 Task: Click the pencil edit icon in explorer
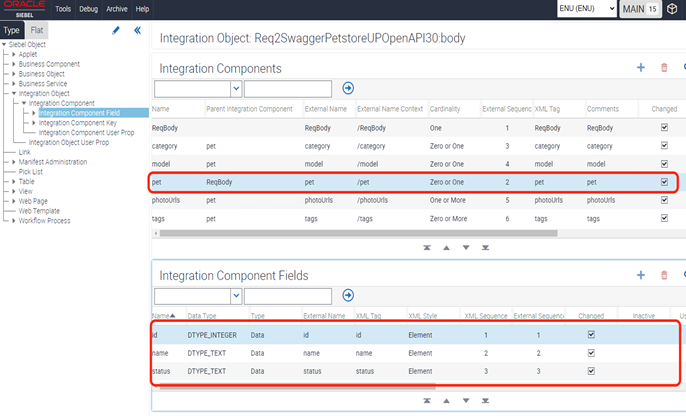116,30
